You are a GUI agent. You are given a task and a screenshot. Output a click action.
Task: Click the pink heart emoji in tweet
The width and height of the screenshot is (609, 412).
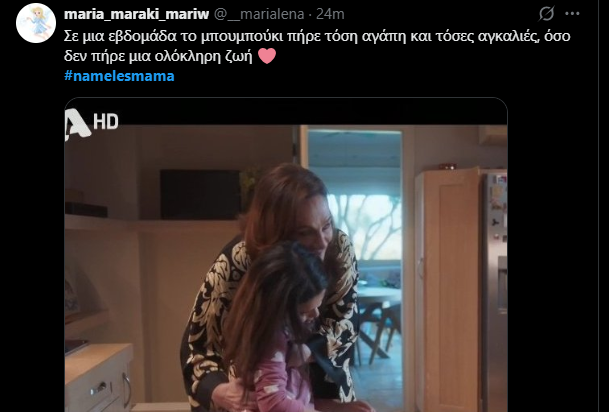point(267,56)
